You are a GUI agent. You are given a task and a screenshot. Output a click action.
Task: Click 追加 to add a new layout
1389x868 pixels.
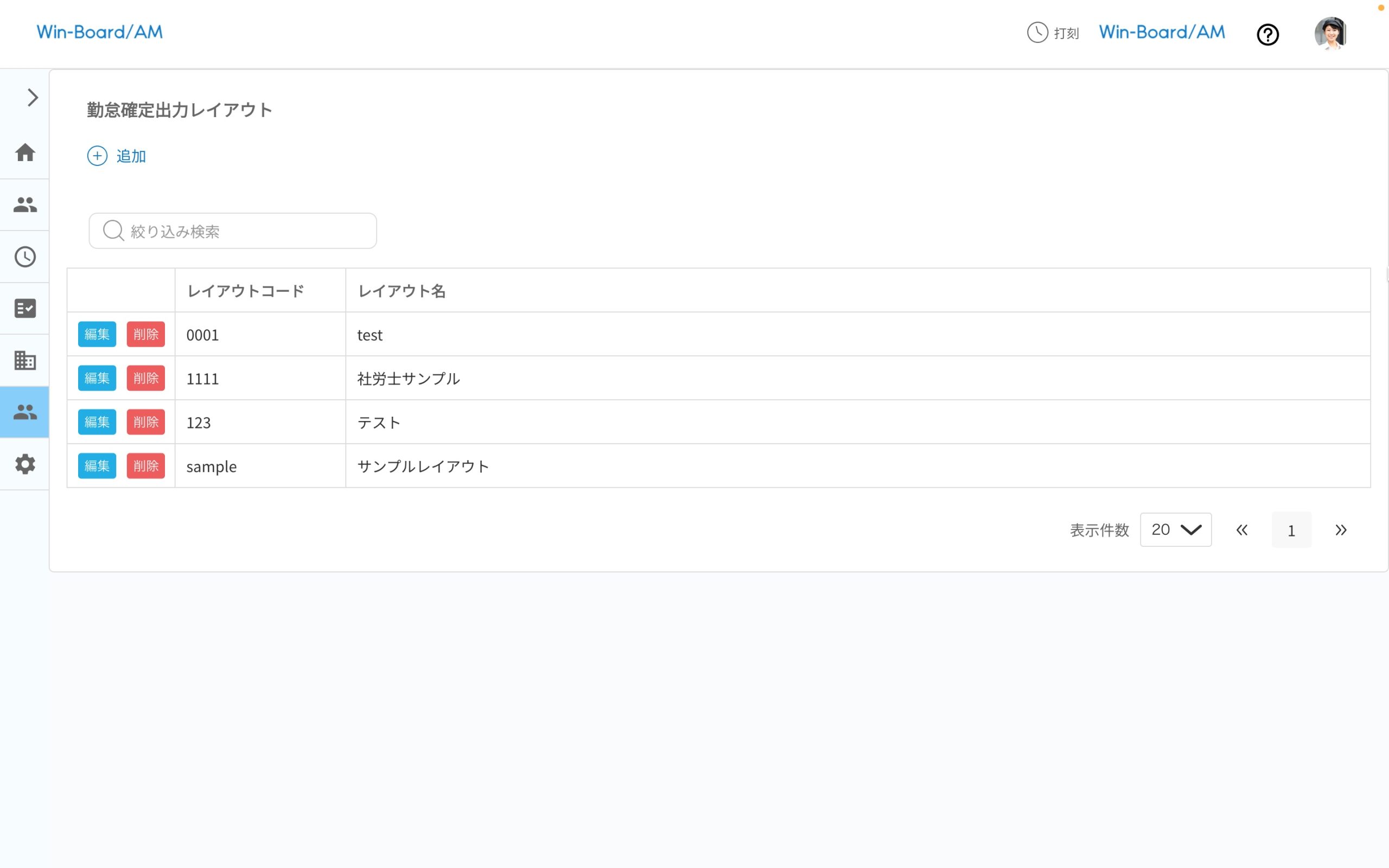(x=117, y=156)
